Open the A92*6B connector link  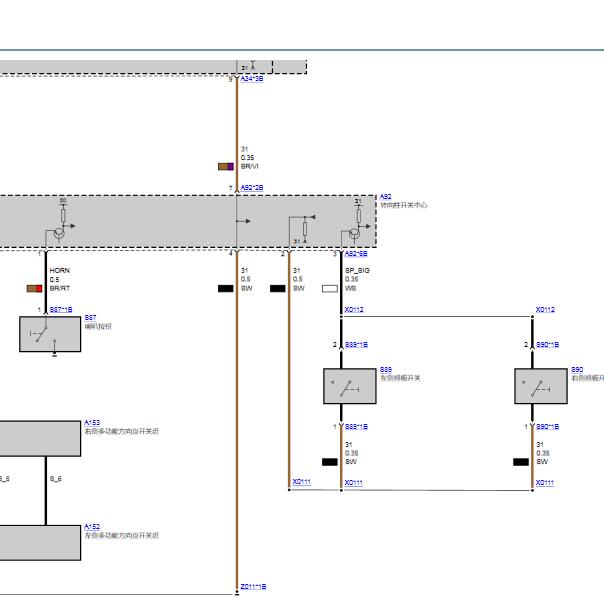(356, 254)
